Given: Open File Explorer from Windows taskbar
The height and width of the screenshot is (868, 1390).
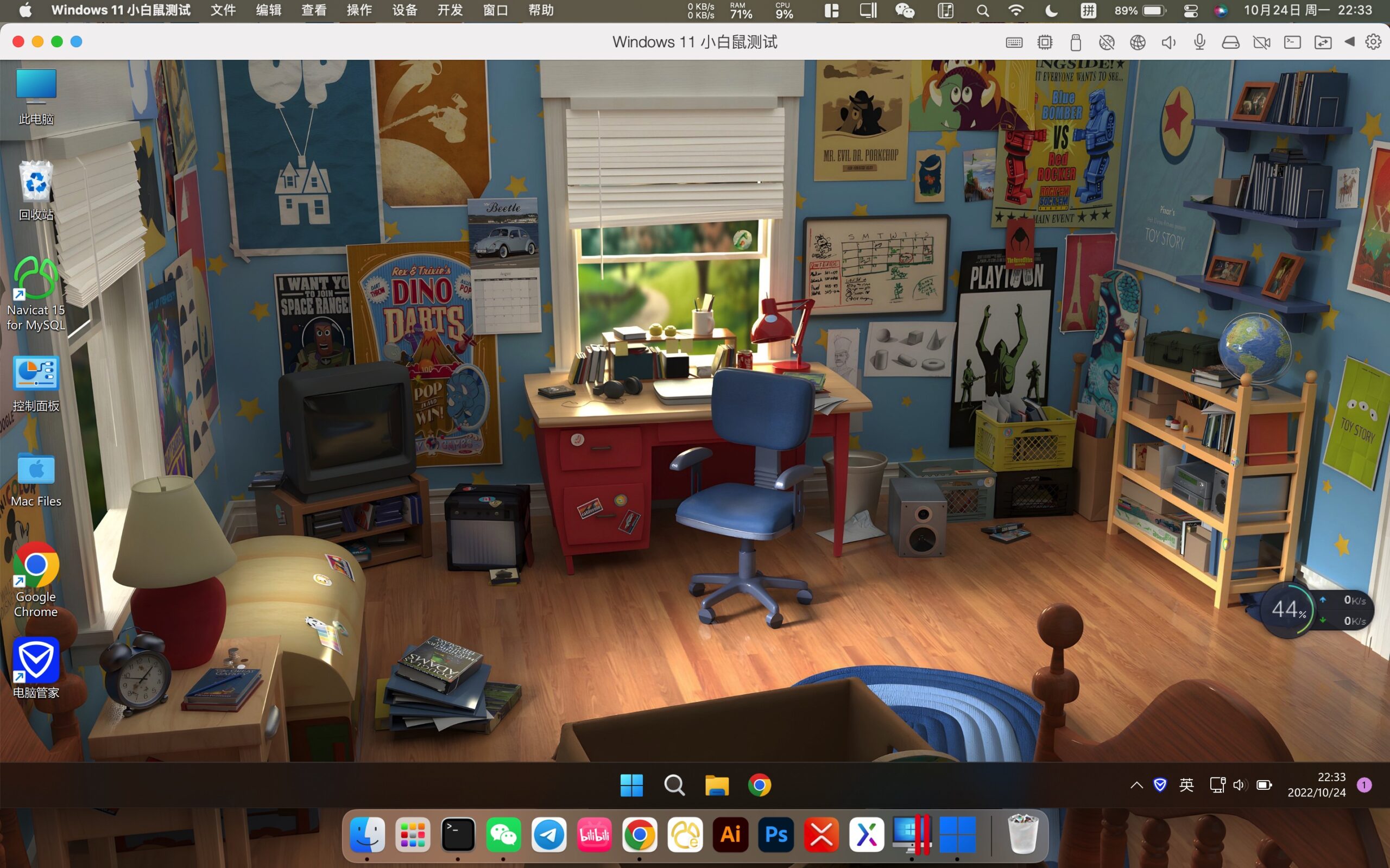Looking at the screenshot, I should (717, 785).
